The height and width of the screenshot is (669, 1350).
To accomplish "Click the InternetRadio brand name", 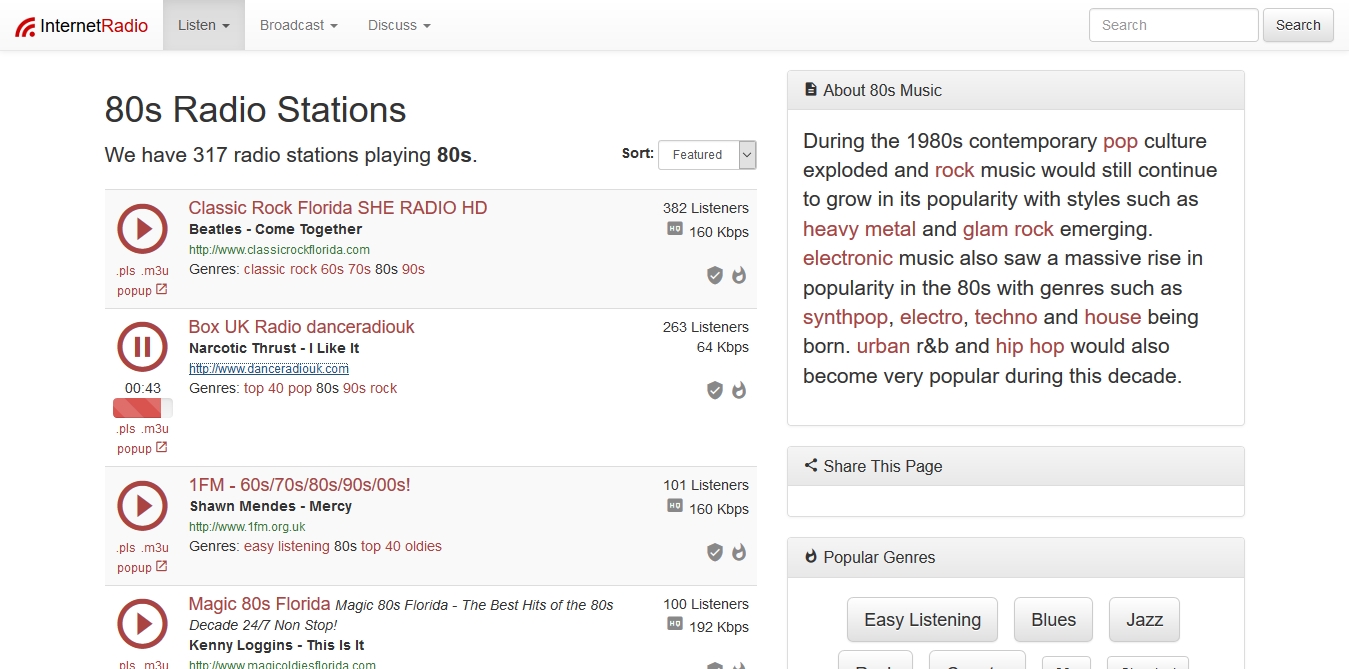I will 94,26.
